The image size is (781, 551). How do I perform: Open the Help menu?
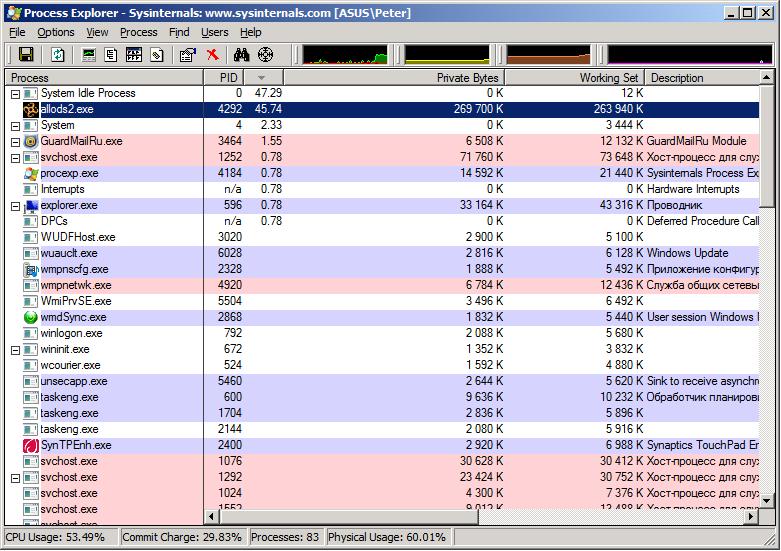click(251, 32)
